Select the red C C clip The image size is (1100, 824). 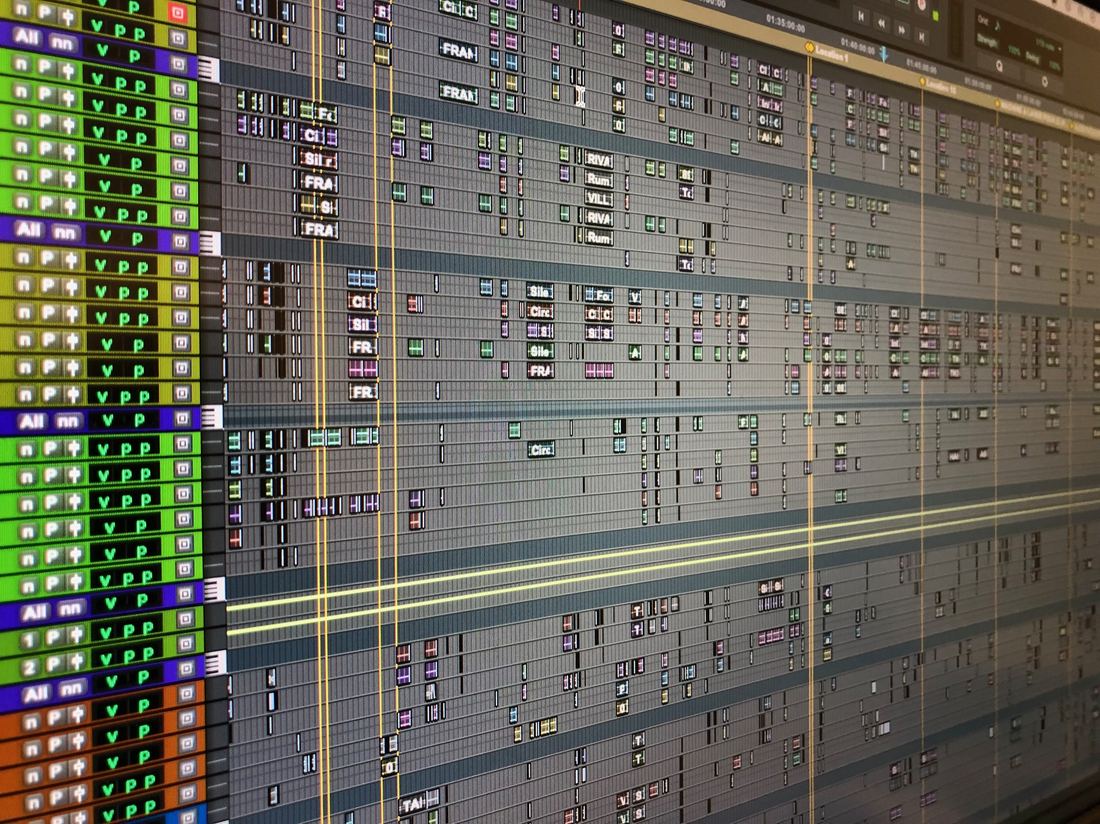[x=598, y=313]
